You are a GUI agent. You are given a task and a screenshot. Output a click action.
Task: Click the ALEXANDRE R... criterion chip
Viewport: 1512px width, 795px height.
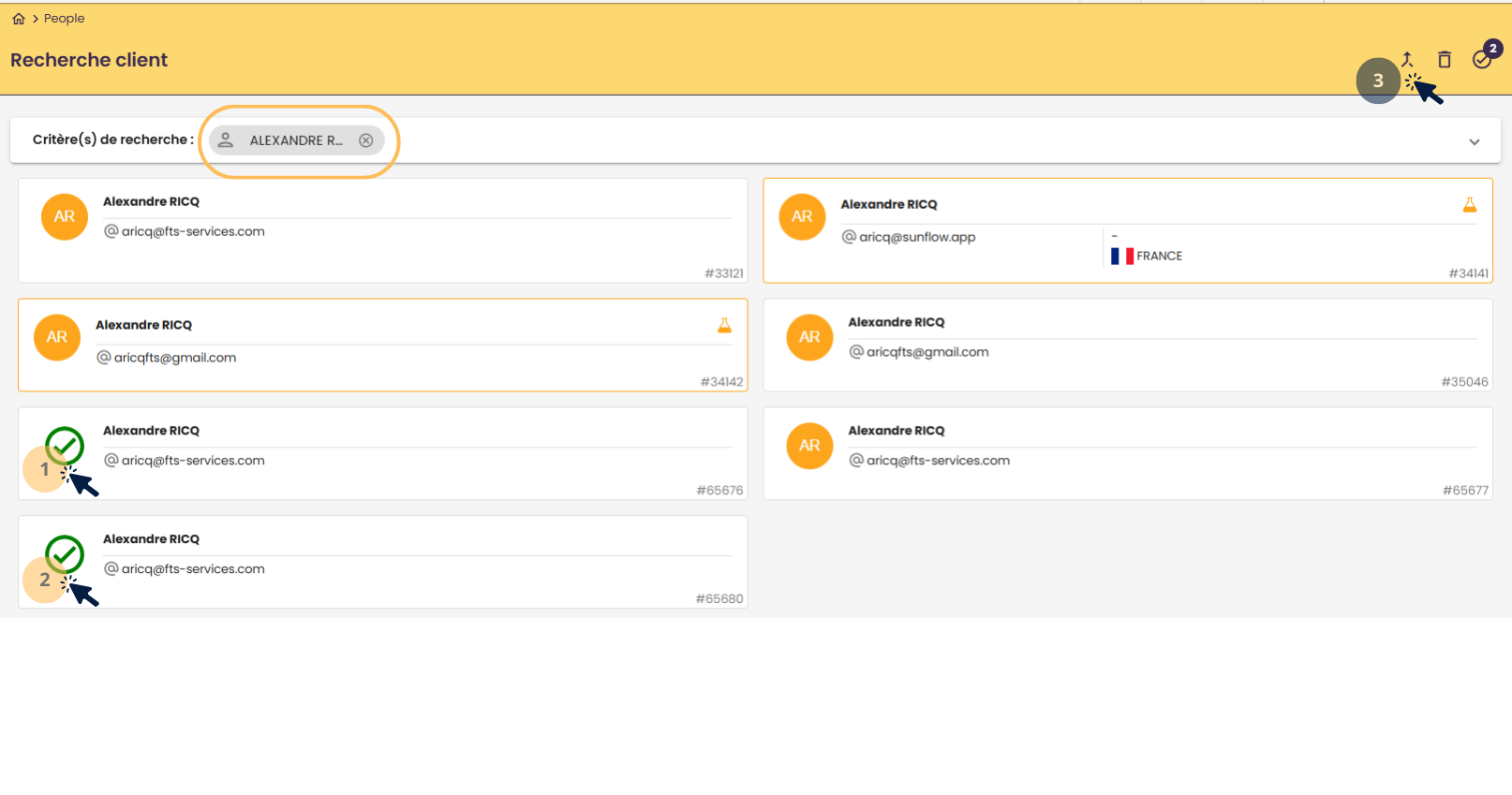point(296,140)
